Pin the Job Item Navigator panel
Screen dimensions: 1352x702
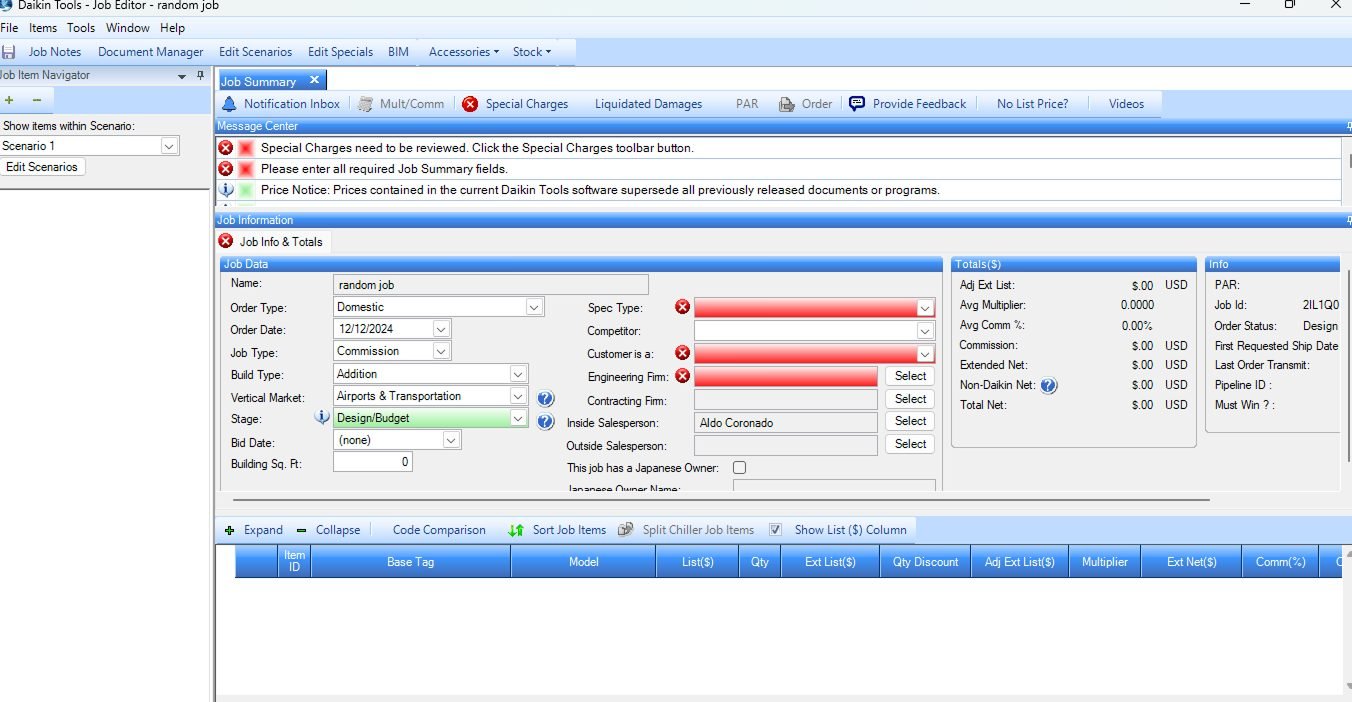point(200,76)
